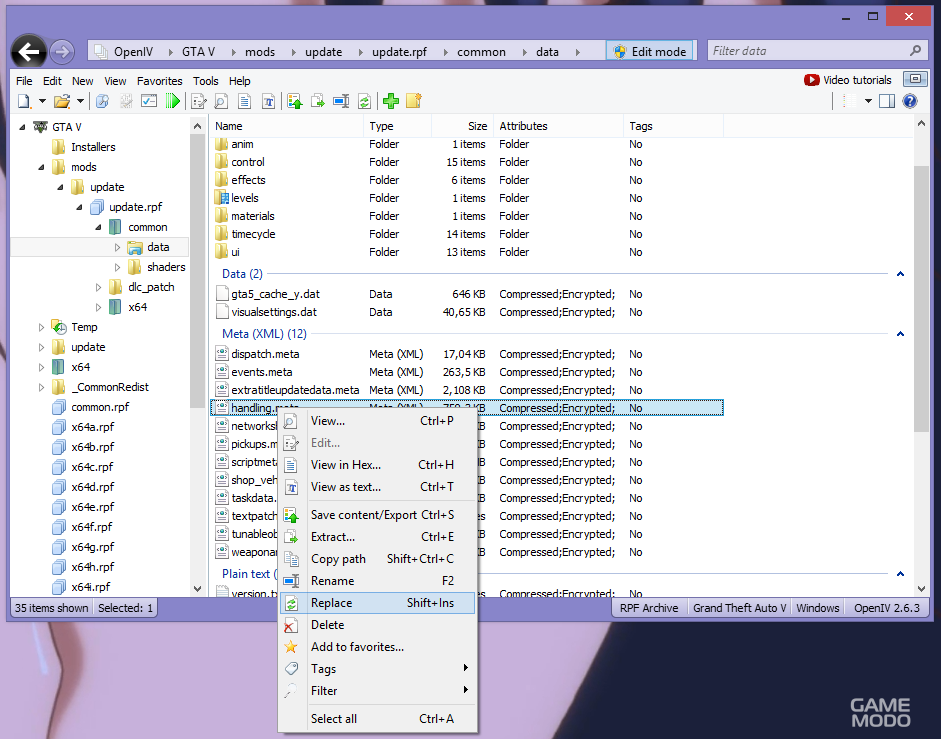
Task: Toggle the preview pane icon
Action: coord(887,101)
